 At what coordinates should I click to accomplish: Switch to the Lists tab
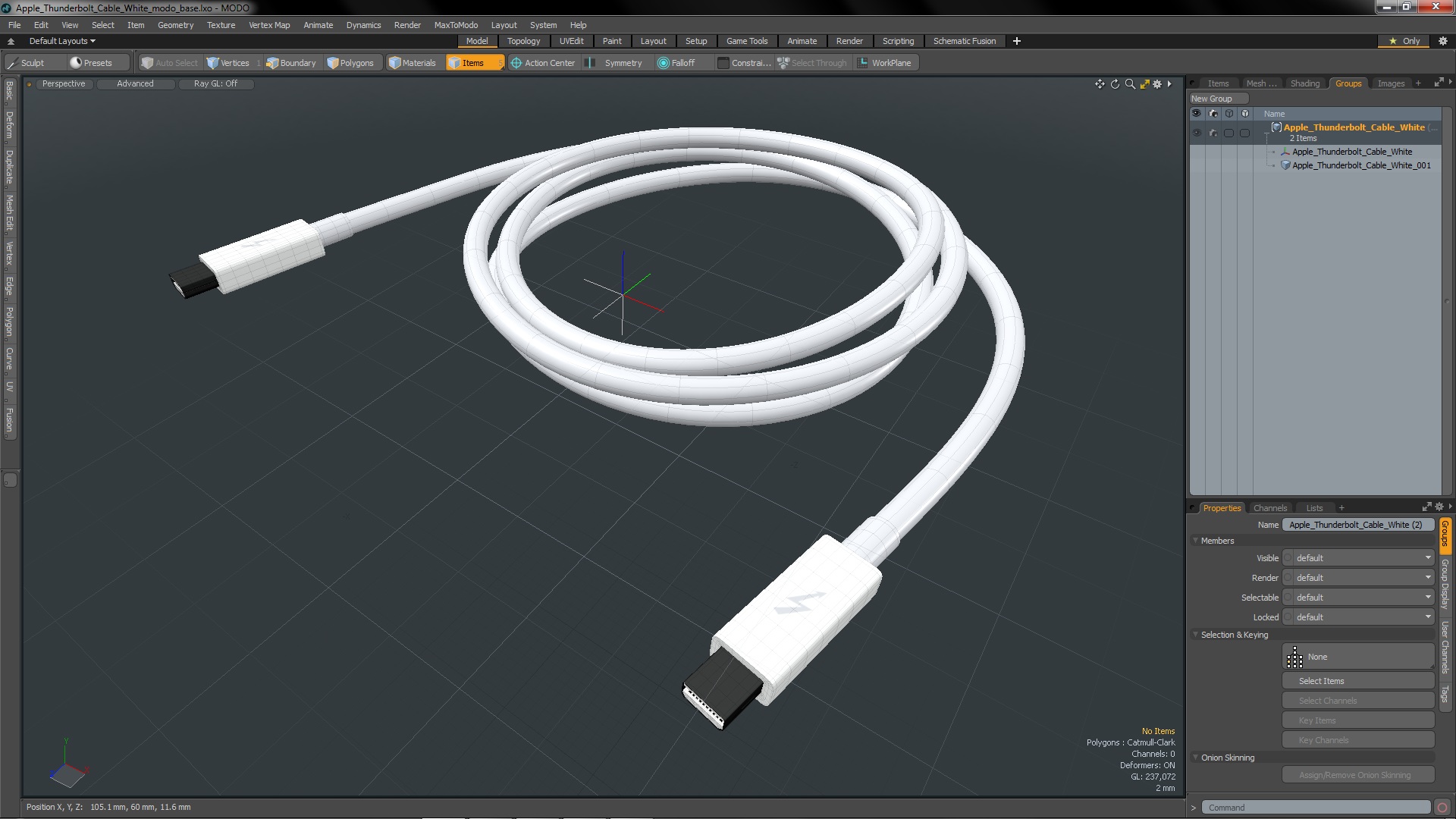pos(1314,508)
